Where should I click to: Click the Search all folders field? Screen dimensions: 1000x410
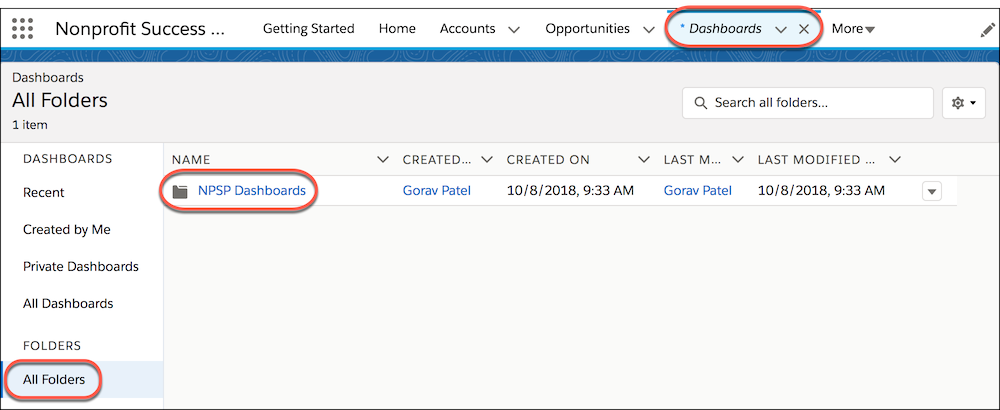pyautogui.click(x=807, y=103)
